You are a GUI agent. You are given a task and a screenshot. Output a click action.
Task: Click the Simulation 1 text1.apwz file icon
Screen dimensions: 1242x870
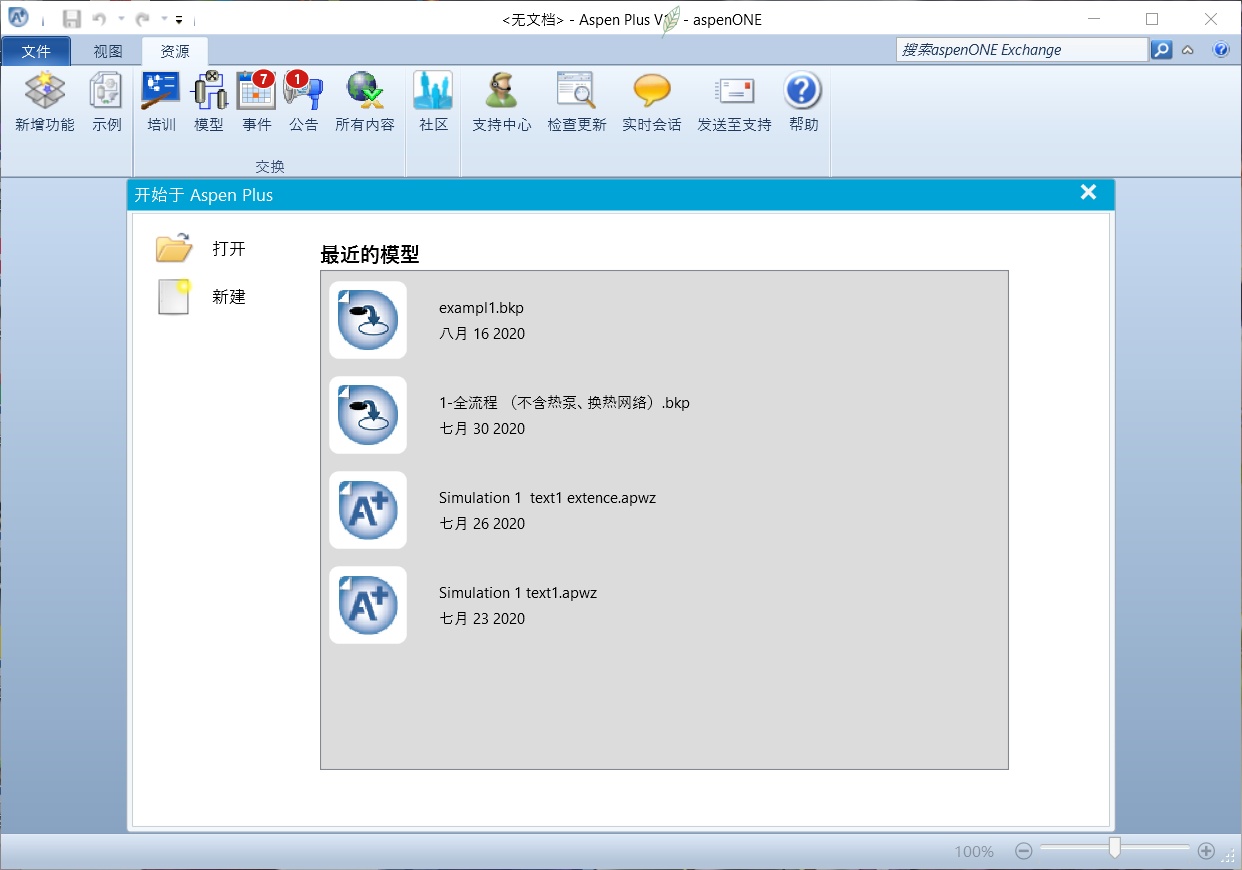click(x=368, y=605)
